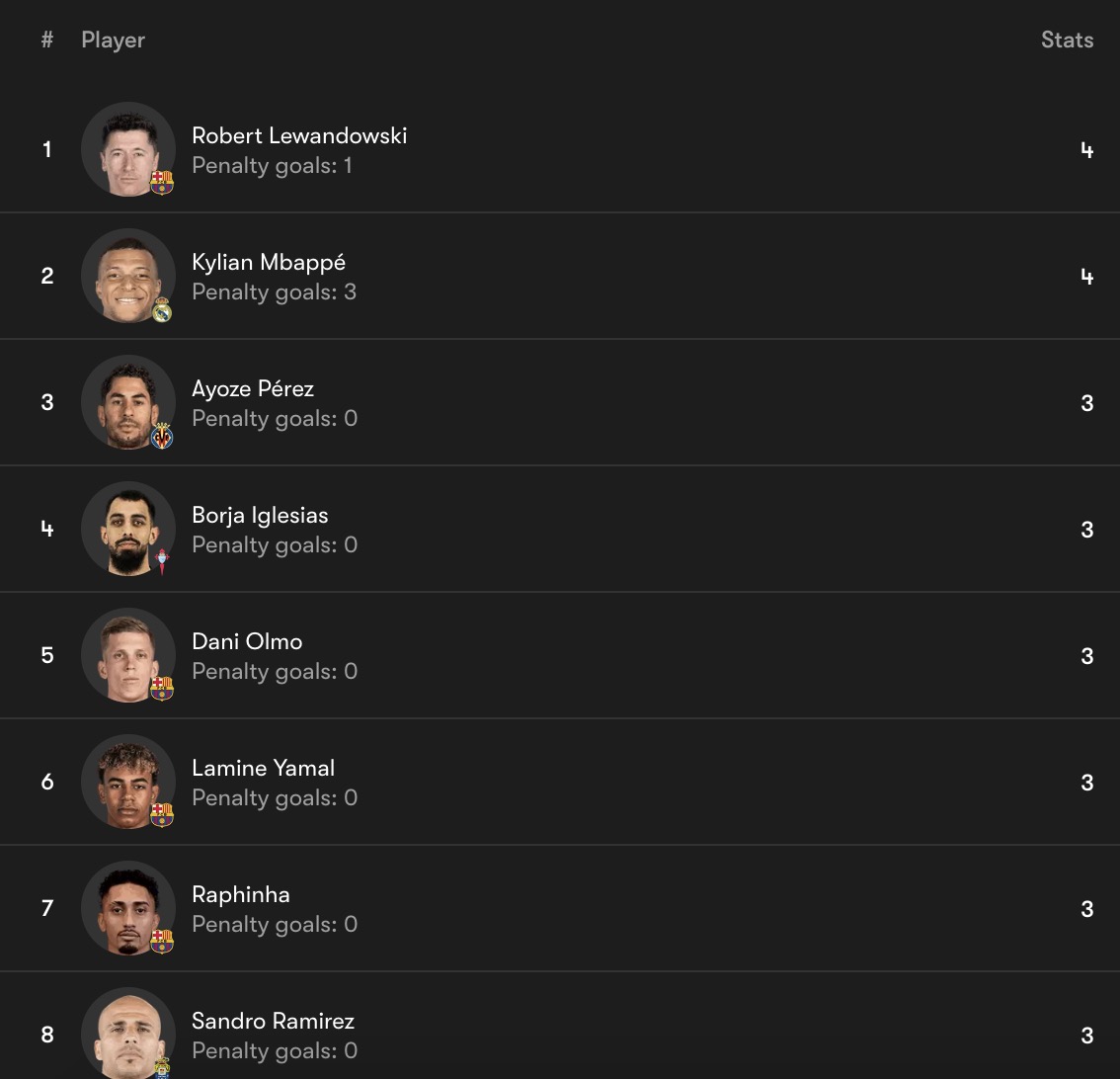Open Borja Iglesias's player photo
This screenshot has height=1079, width=1120.
(x=128, y=529)
